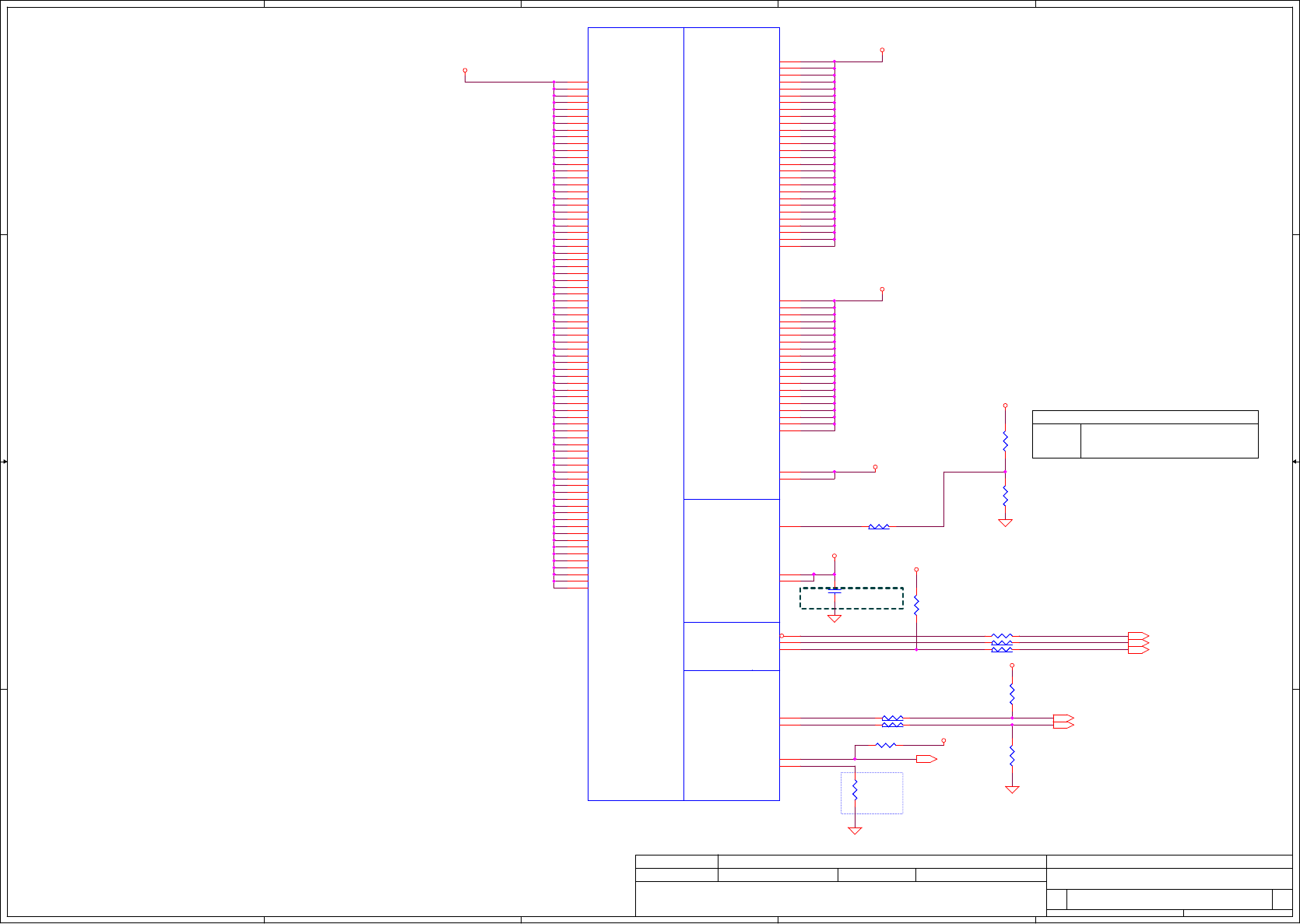Click the upper of the two stacked off-page ports
This screenshot has width=1300, height=924.
pyautogui.click(x=1063, y=718)
